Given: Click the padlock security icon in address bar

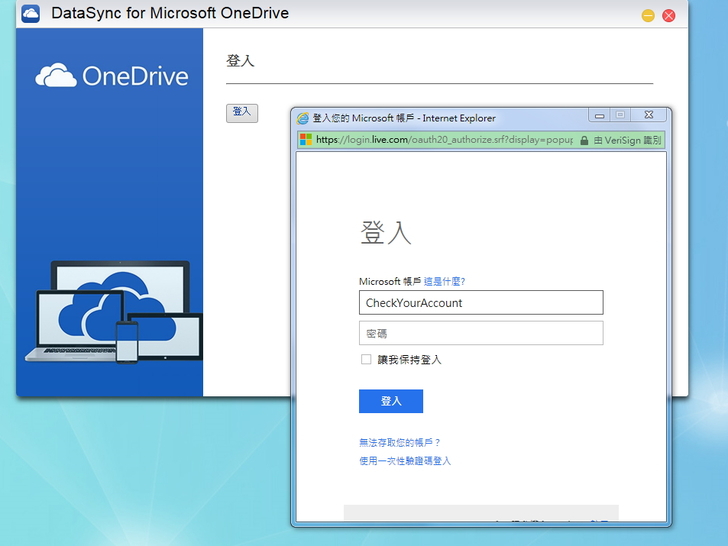Looking at the screenshot, I should pyautogui.click(x=584, y=140).
